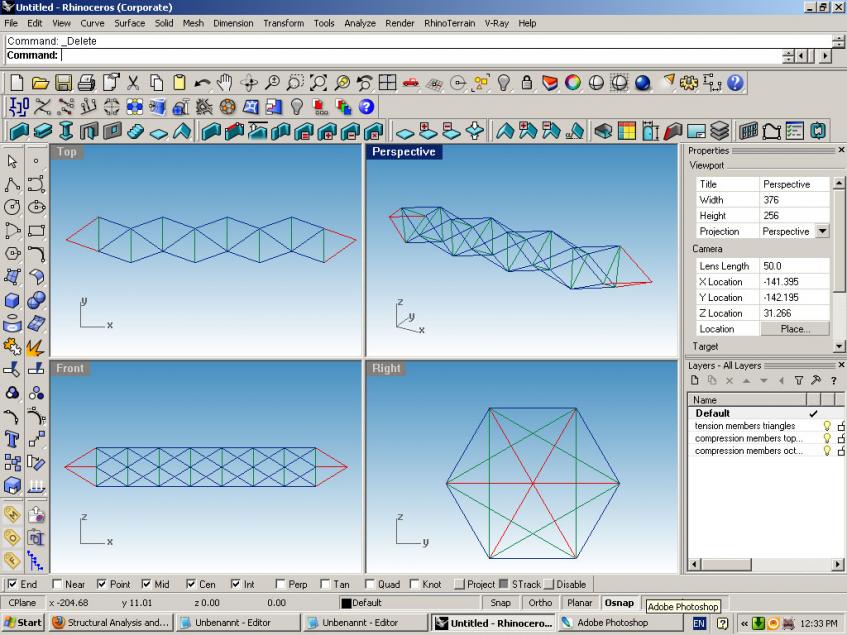Save the model with the floppy disk icon
847x635 pixels.
[x=63, y=83]
